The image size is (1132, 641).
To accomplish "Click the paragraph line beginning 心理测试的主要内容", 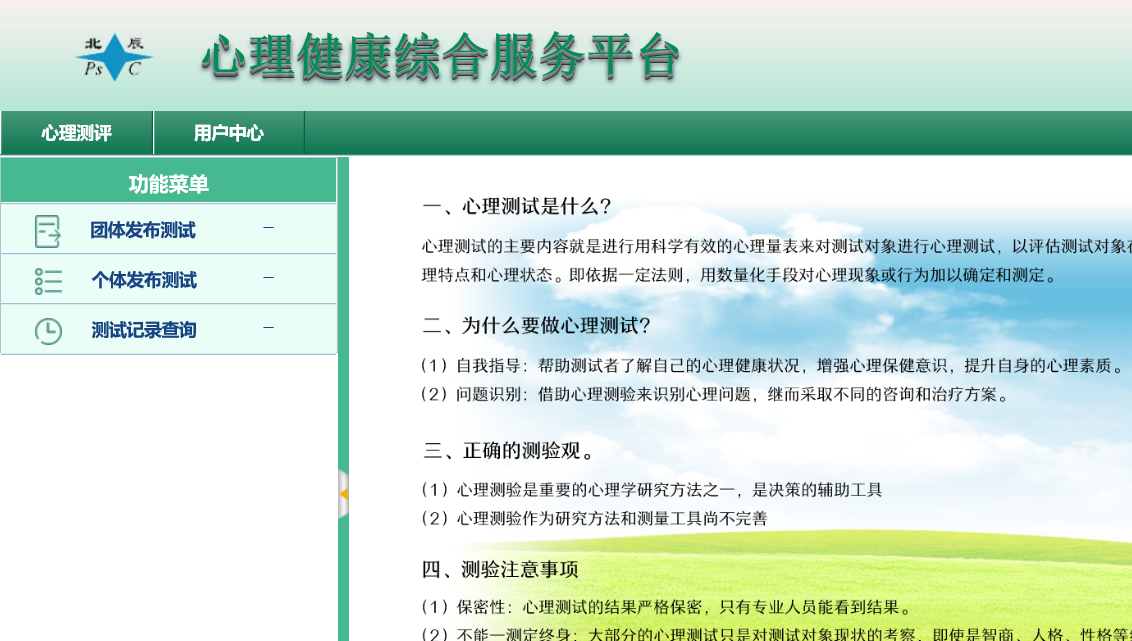I will 777,246.
